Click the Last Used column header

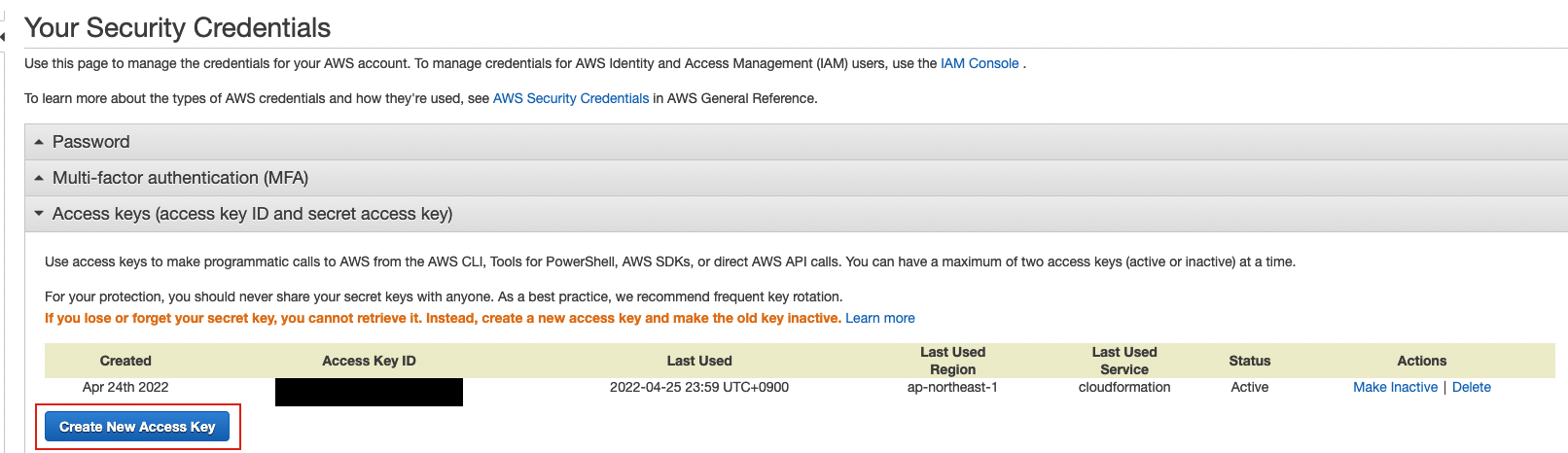click(699, 361)
